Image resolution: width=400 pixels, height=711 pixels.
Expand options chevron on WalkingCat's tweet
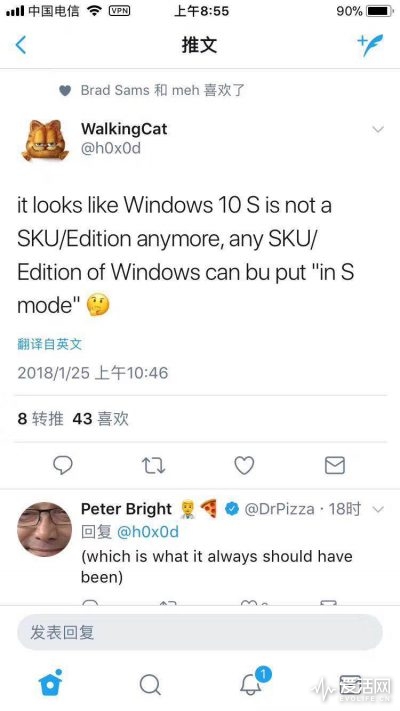(x=378, y=129)
